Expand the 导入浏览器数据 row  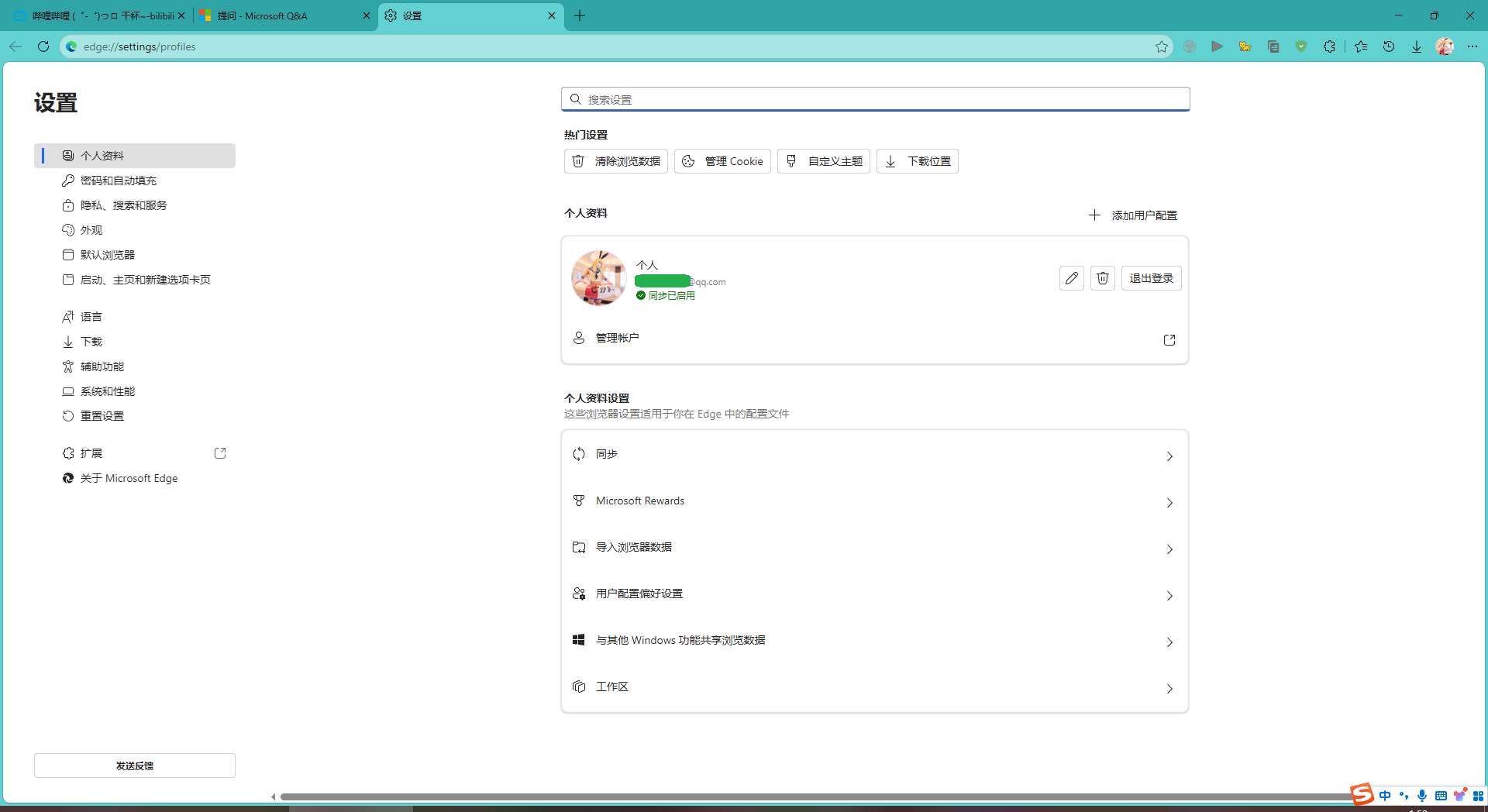[x=874, y=548]
